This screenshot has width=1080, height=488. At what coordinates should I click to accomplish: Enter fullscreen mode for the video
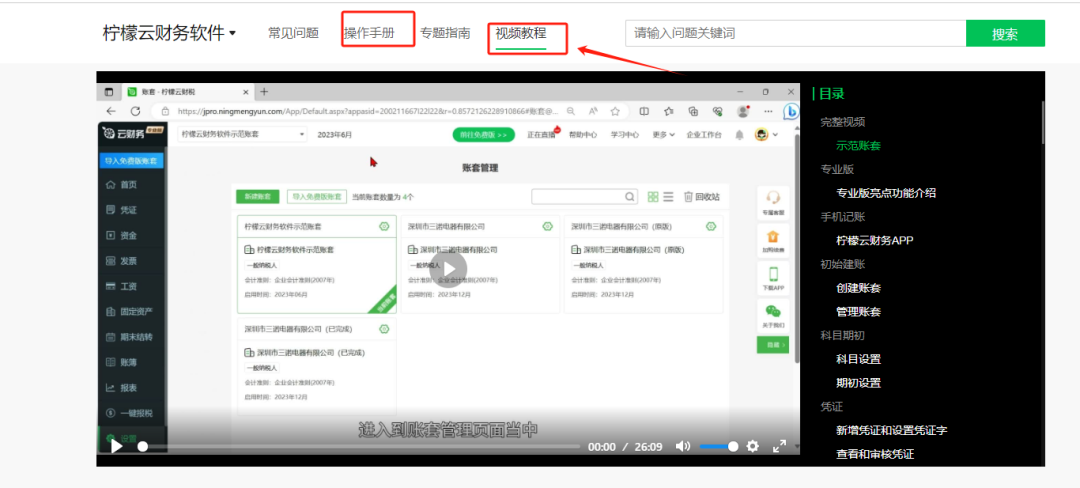click(x=779, y=447)
